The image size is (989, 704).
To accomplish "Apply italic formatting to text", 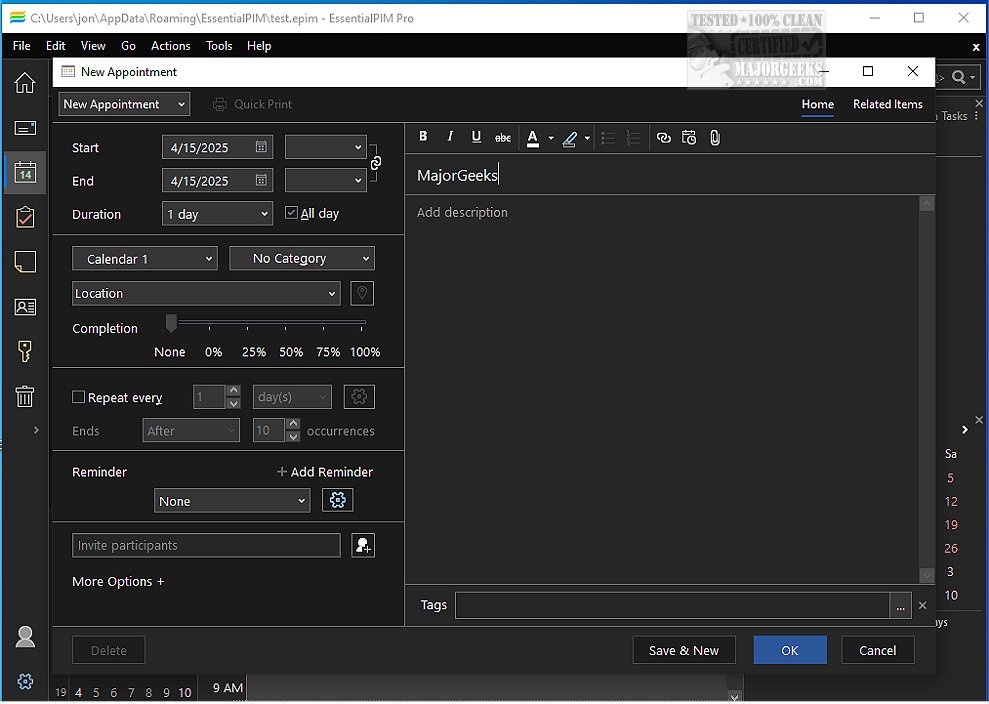I will [x=450, y=138].
